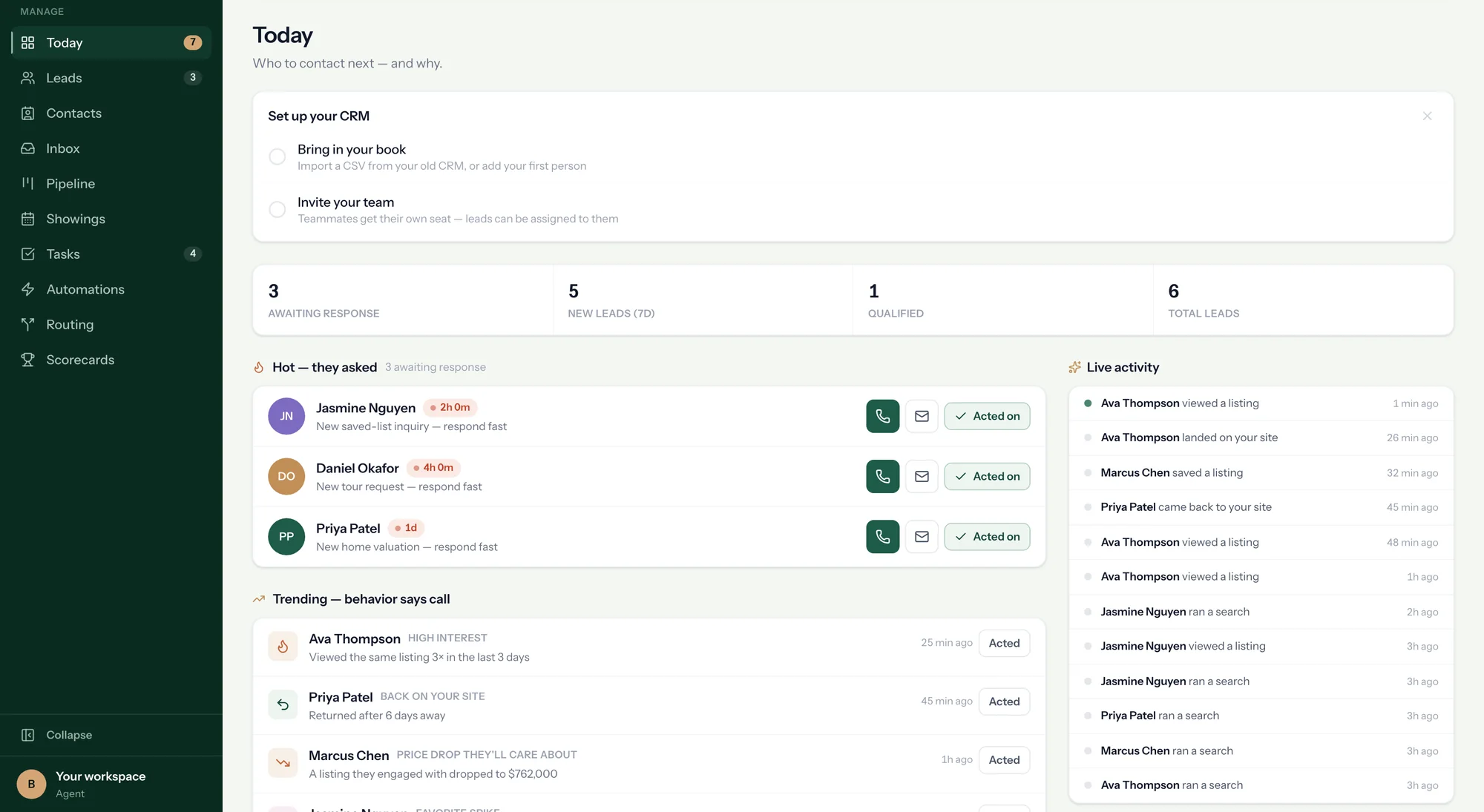Click Acted for Priya Patel trending row
The image size is (1484, 812).
(1004, 702)
